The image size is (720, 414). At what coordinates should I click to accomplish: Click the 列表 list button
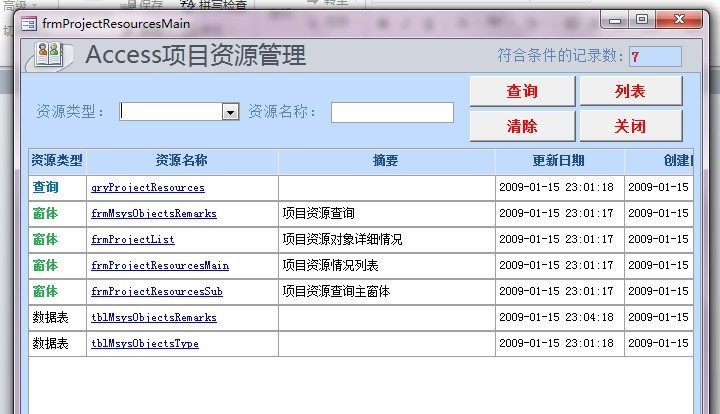[630, 91]
